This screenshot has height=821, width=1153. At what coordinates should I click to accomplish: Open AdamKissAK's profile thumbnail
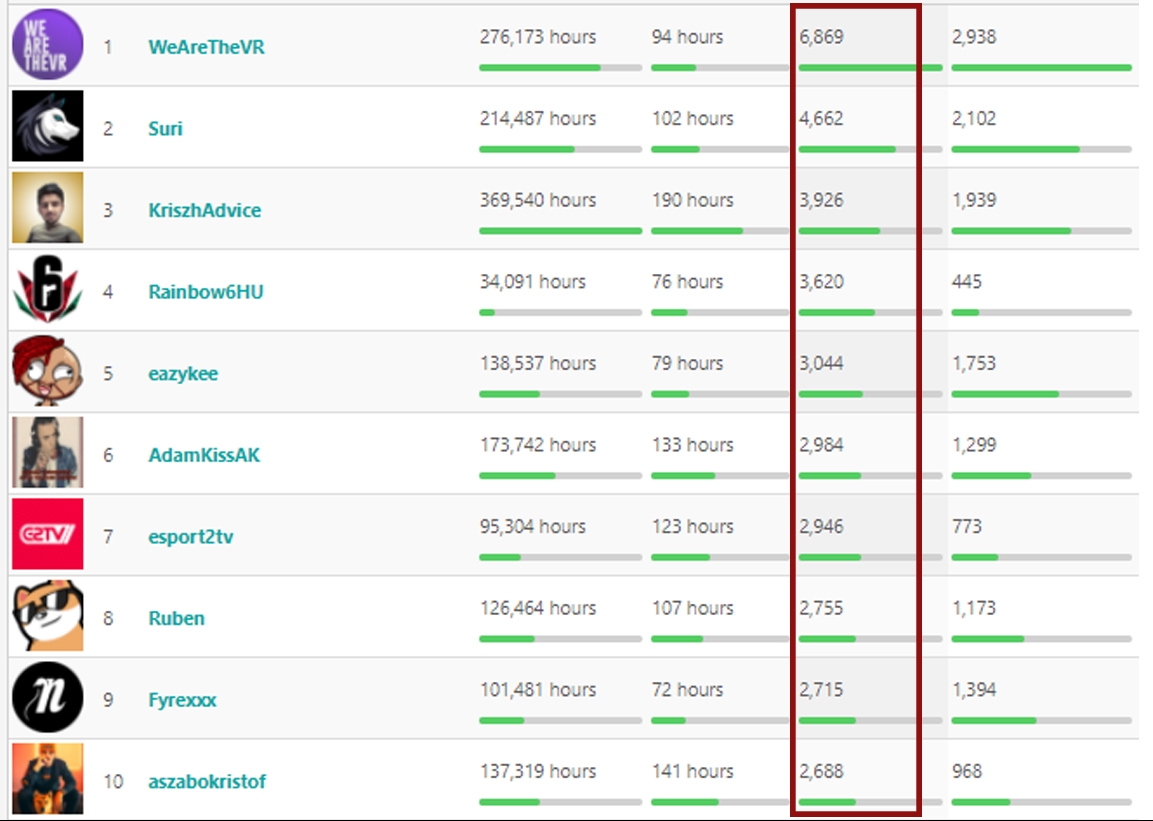point(47,453)
